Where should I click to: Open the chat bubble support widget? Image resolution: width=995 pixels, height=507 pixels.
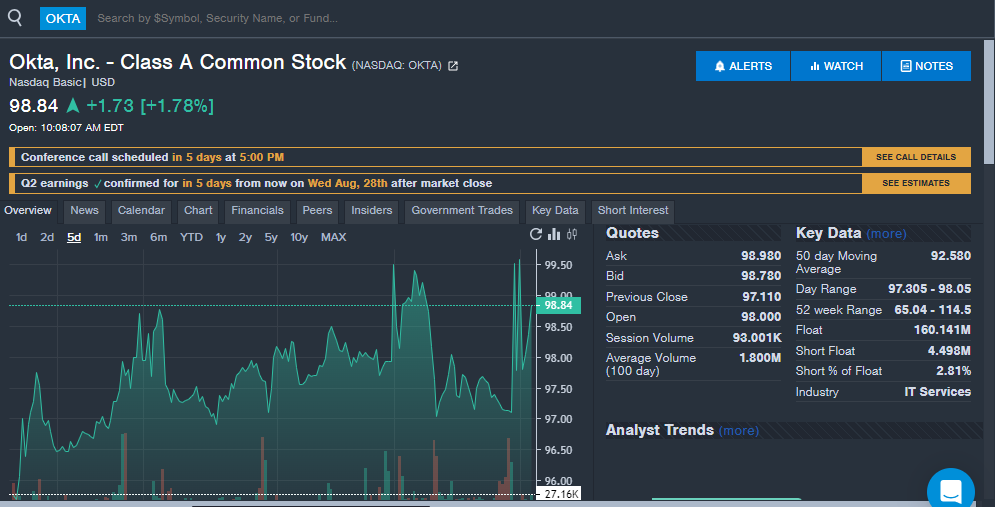(951, 490)
